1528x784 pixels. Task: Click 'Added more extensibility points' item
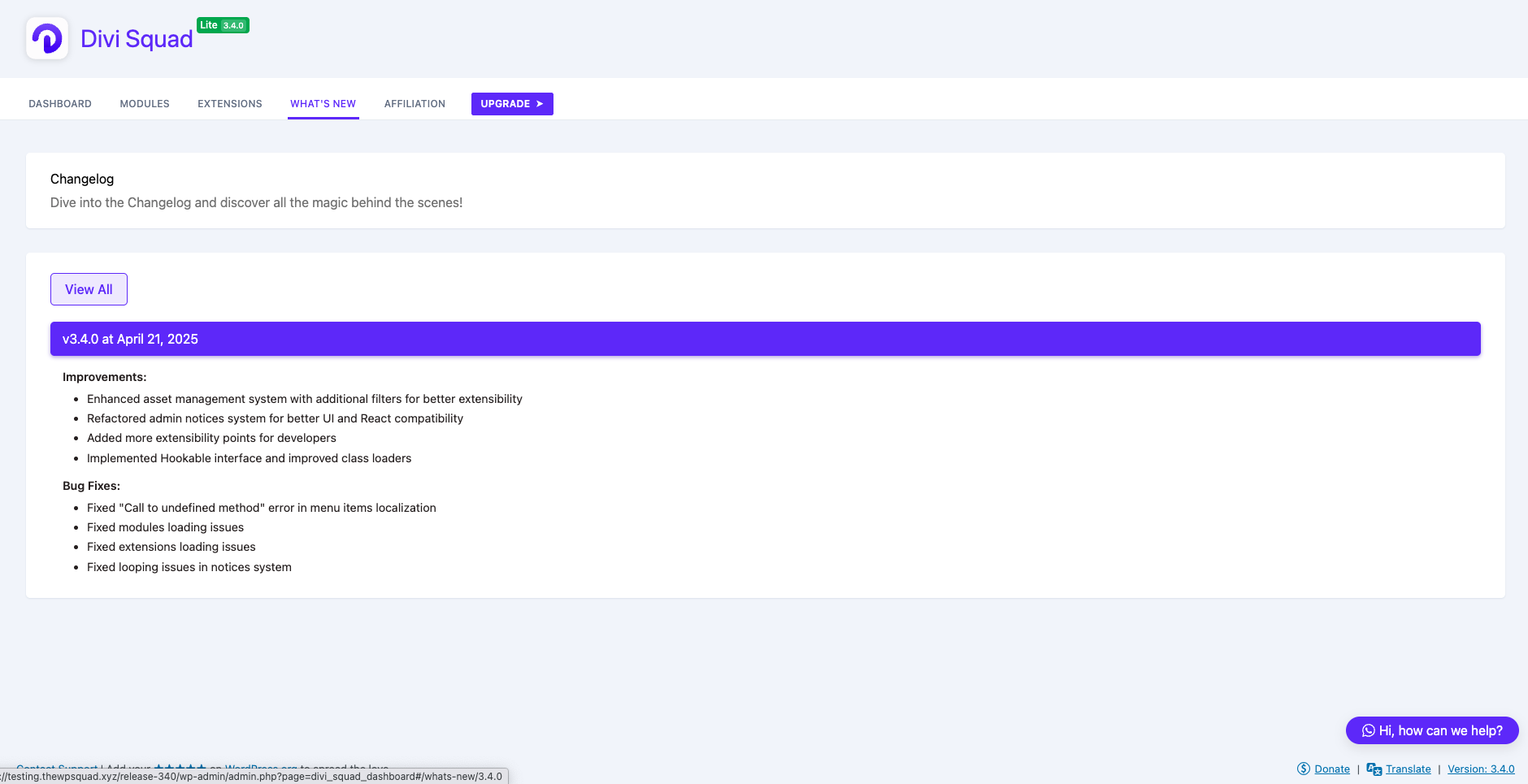click(211, 438)
